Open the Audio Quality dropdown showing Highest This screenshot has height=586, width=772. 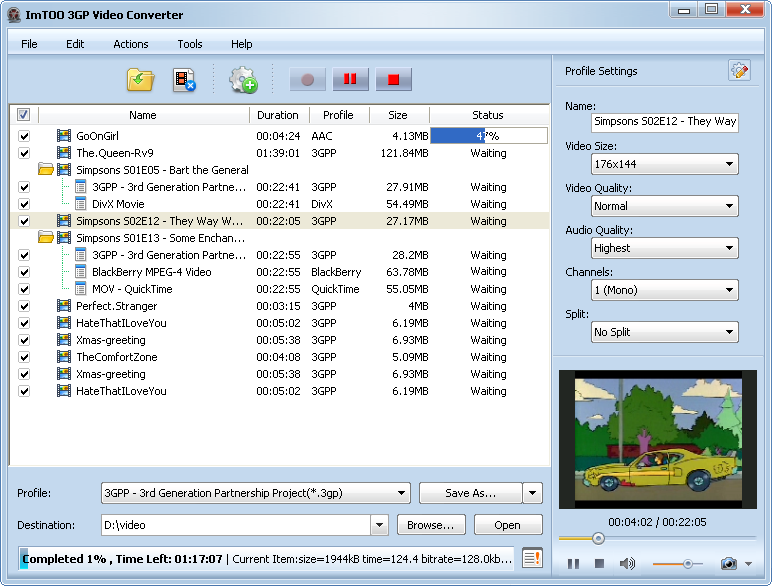664,248
